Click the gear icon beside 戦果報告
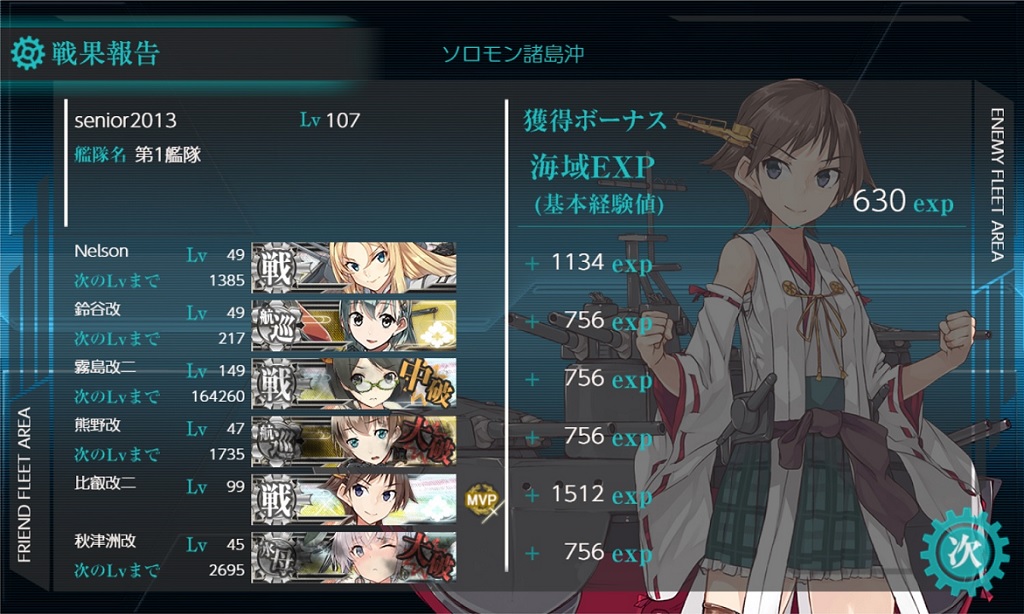The height and width of the screenshot is (614, 1024). click(x=28, y=54)
